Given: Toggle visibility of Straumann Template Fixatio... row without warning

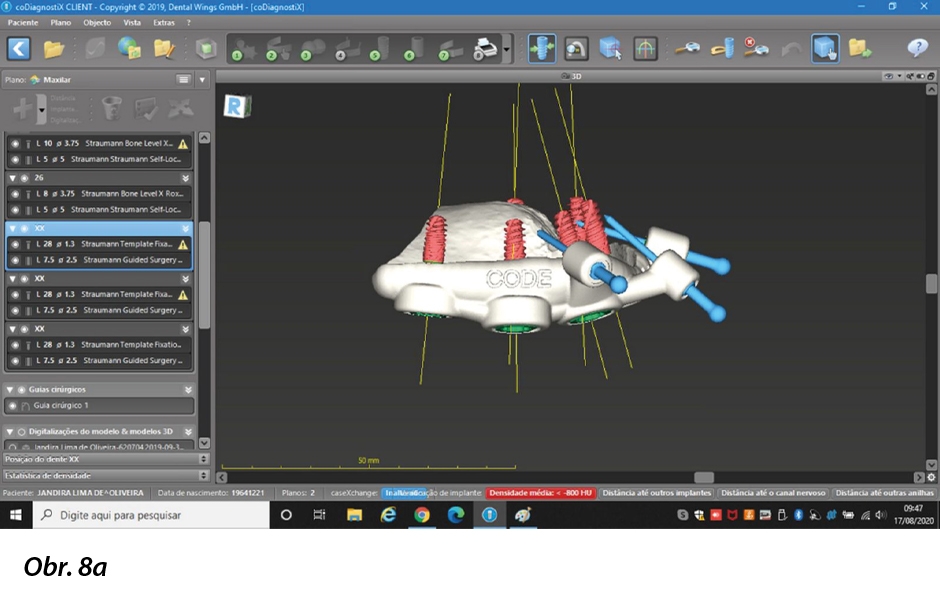Looking at the screenshot, I should [x=15, y=345].
